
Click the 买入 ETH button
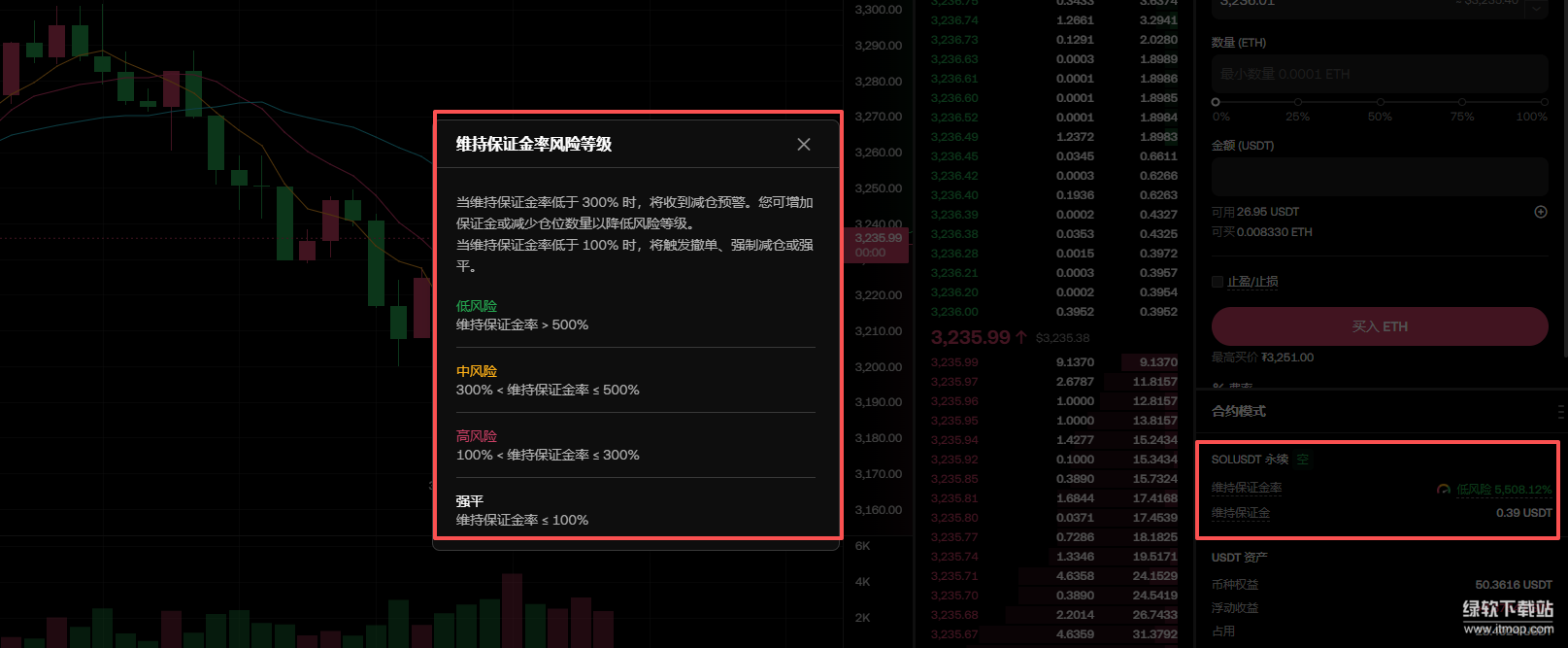point(1379,326)
